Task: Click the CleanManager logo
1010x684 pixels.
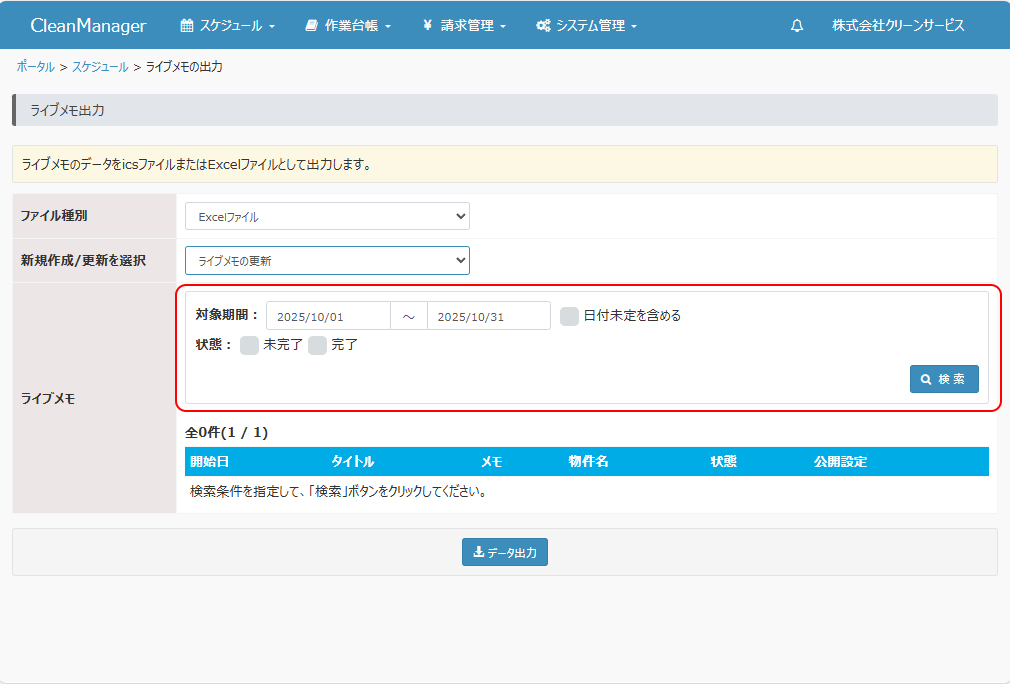Action: tap(88, 26)
